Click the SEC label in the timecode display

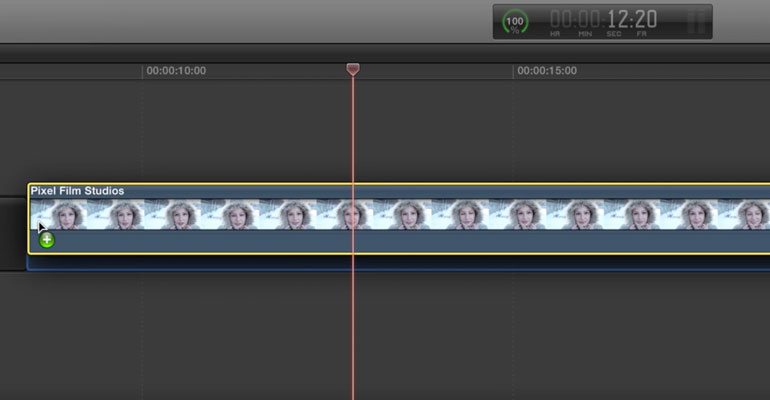(613, 34)
